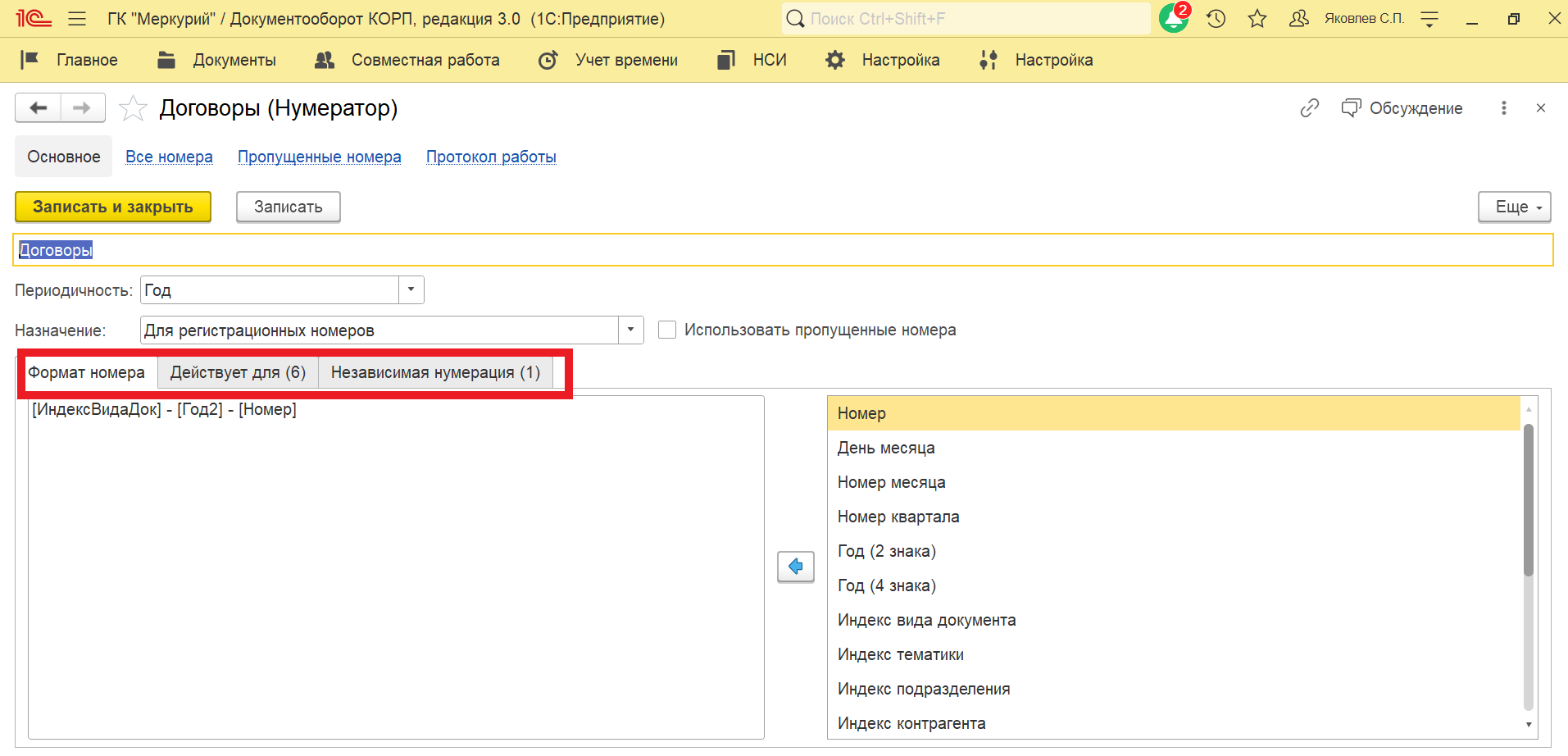Expand the Периодичность dropdown
The image size is (1568, 756).
pos(411,289)
